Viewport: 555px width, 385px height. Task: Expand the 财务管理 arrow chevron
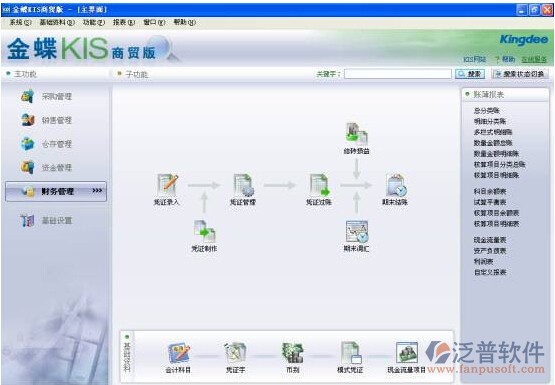[x=97, y=191]
